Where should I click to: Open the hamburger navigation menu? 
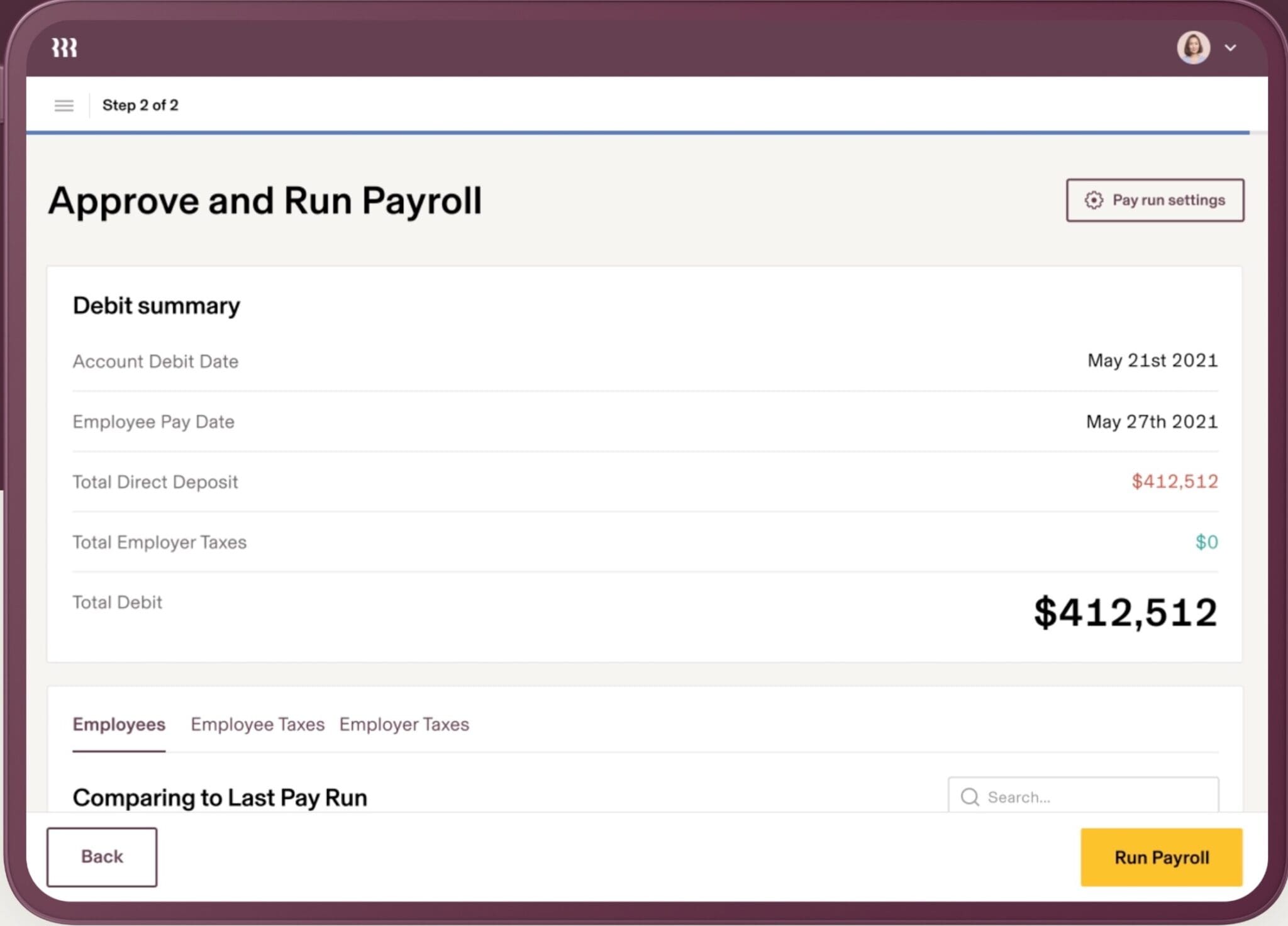tap(64, 105)
